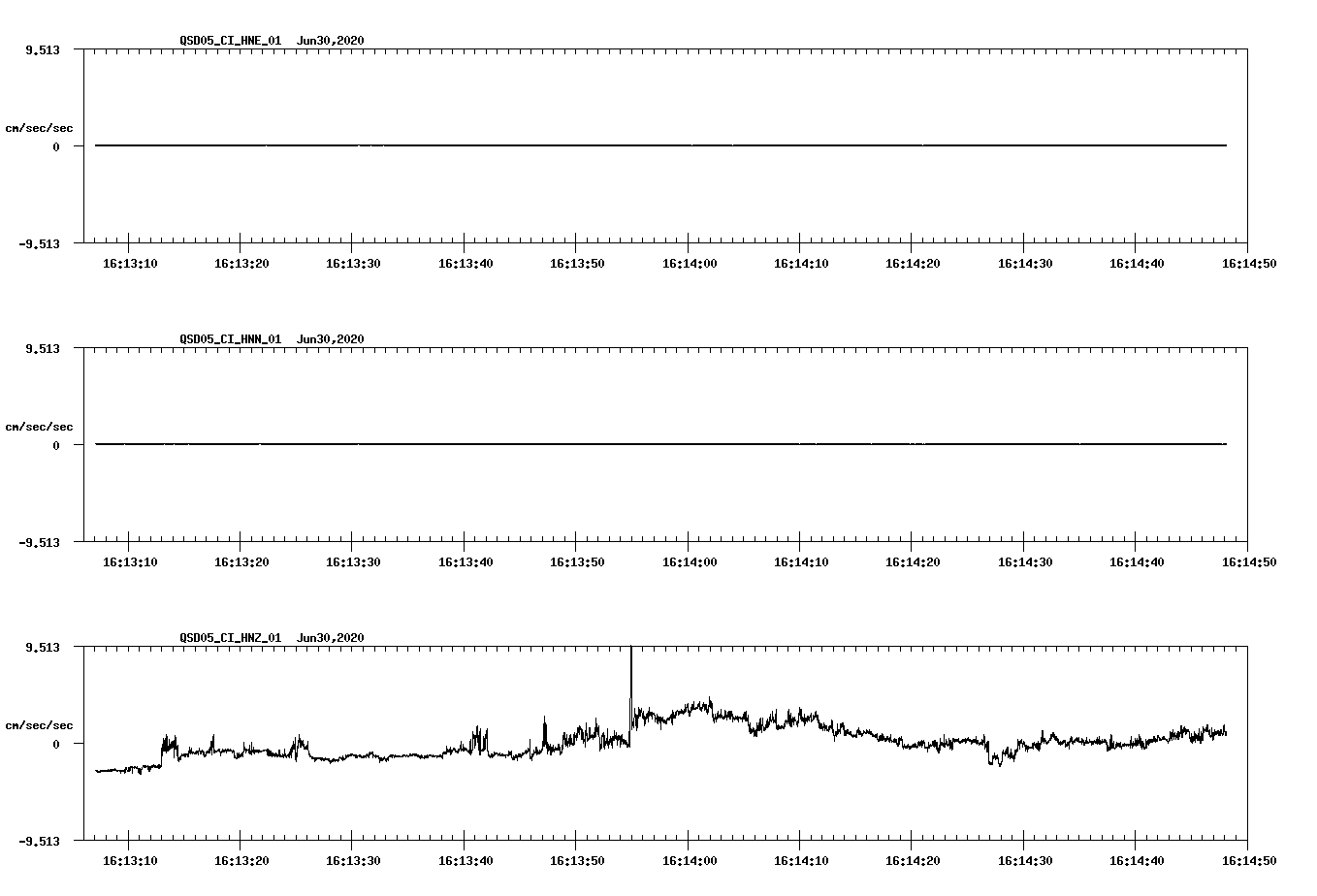Click the 16:13:50 time label under the HNE plot

(577, 263)
